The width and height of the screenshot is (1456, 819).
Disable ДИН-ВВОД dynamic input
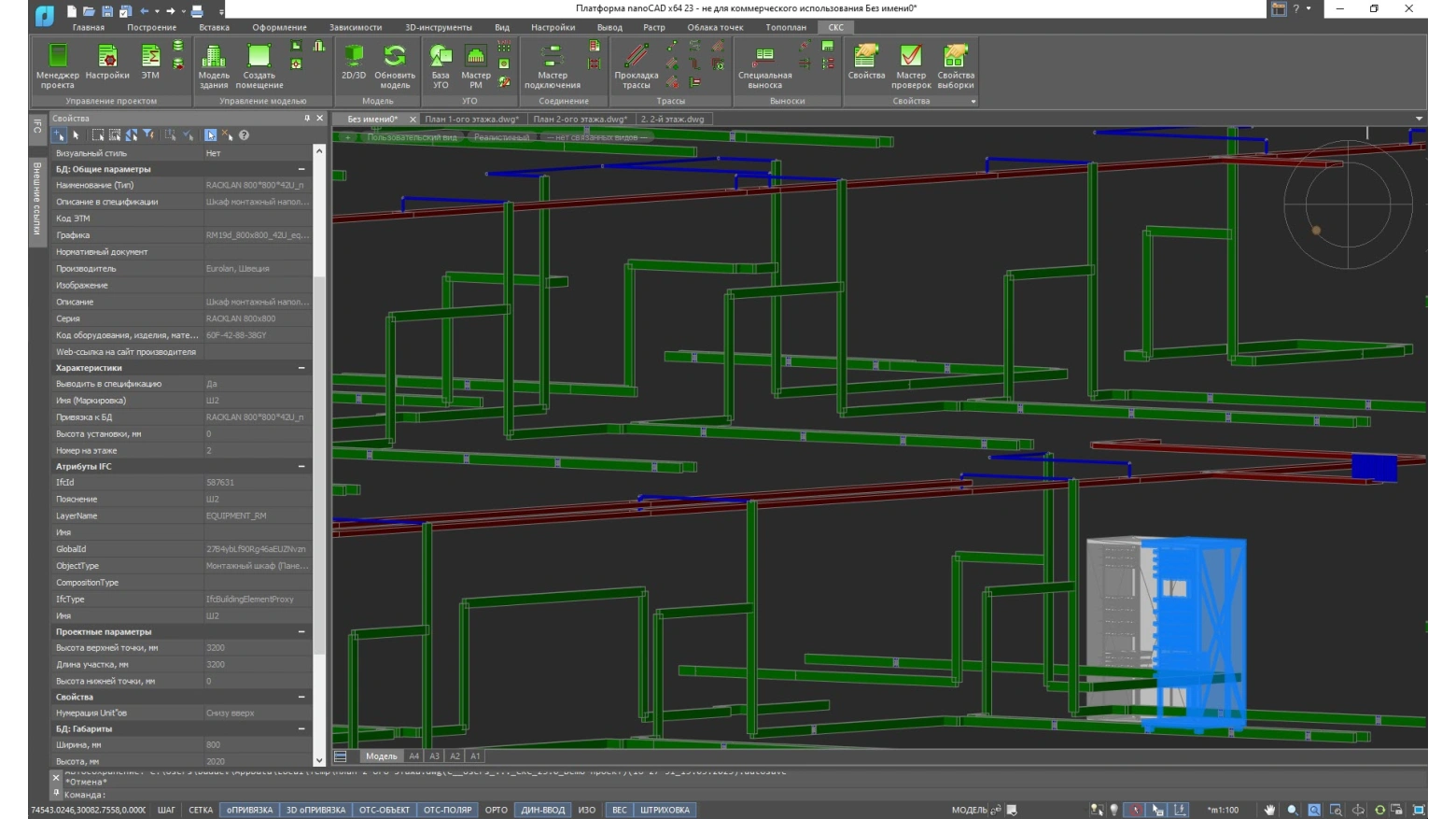tap(542, 810)
